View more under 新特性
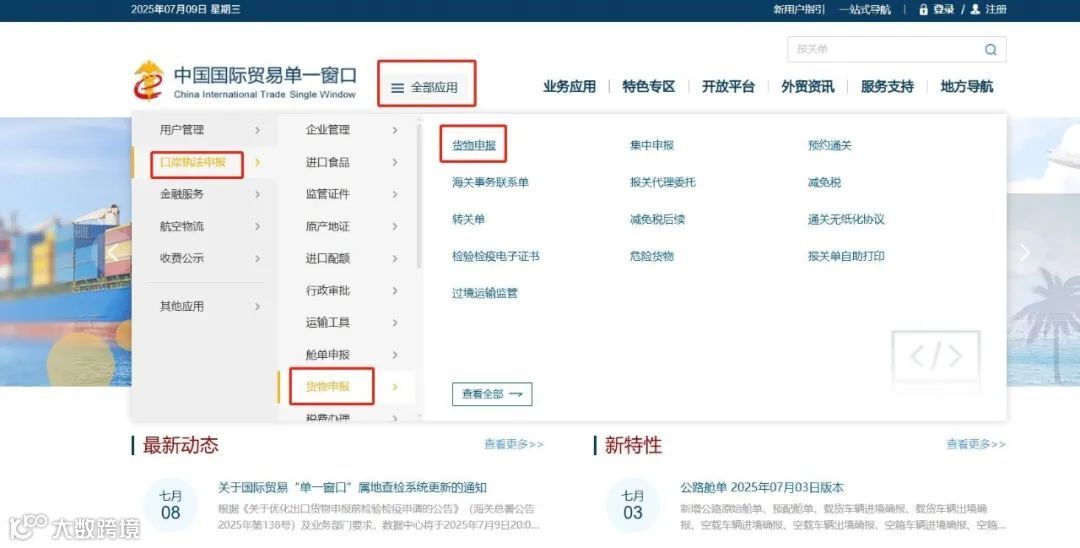The image size is (1080, 548). (976, 445)
